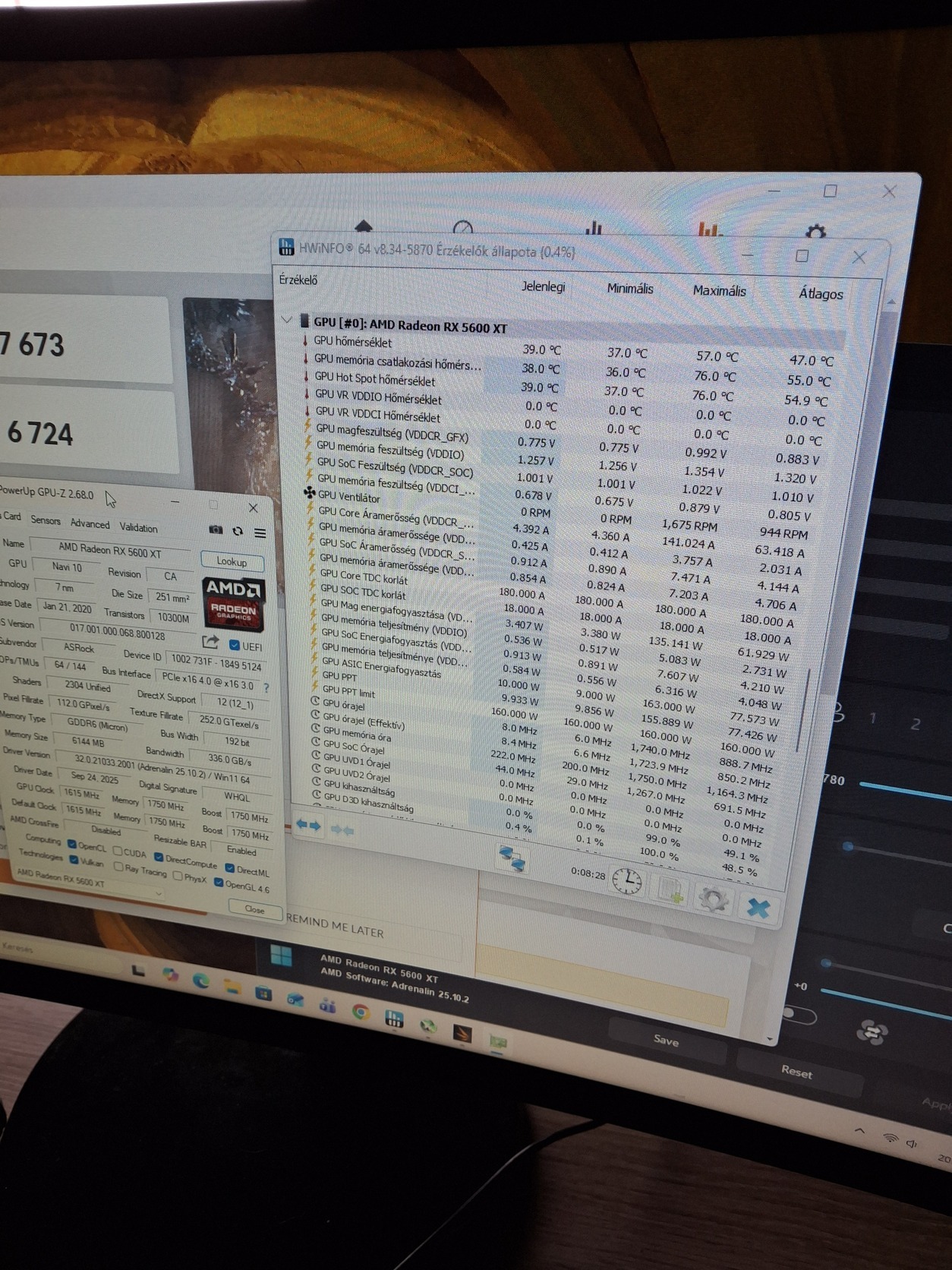952x1270 pixels.
Task: Open Microsoft Edge from the taskbar
Action: tap(201, 981)
